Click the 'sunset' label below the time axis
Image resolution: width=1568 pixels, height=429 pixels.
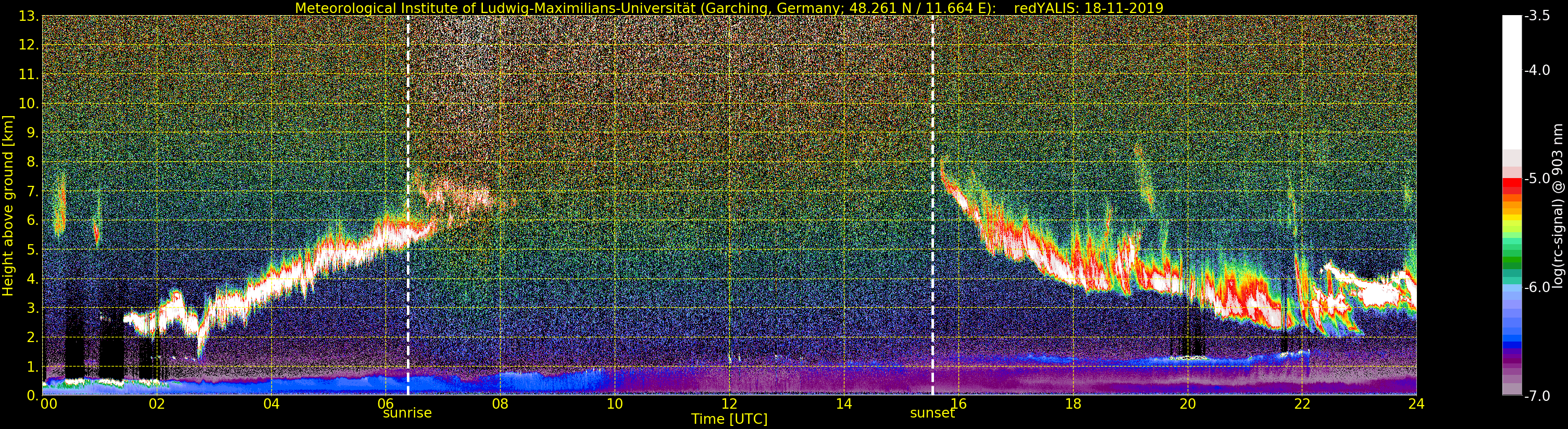[x=932, y=412]
